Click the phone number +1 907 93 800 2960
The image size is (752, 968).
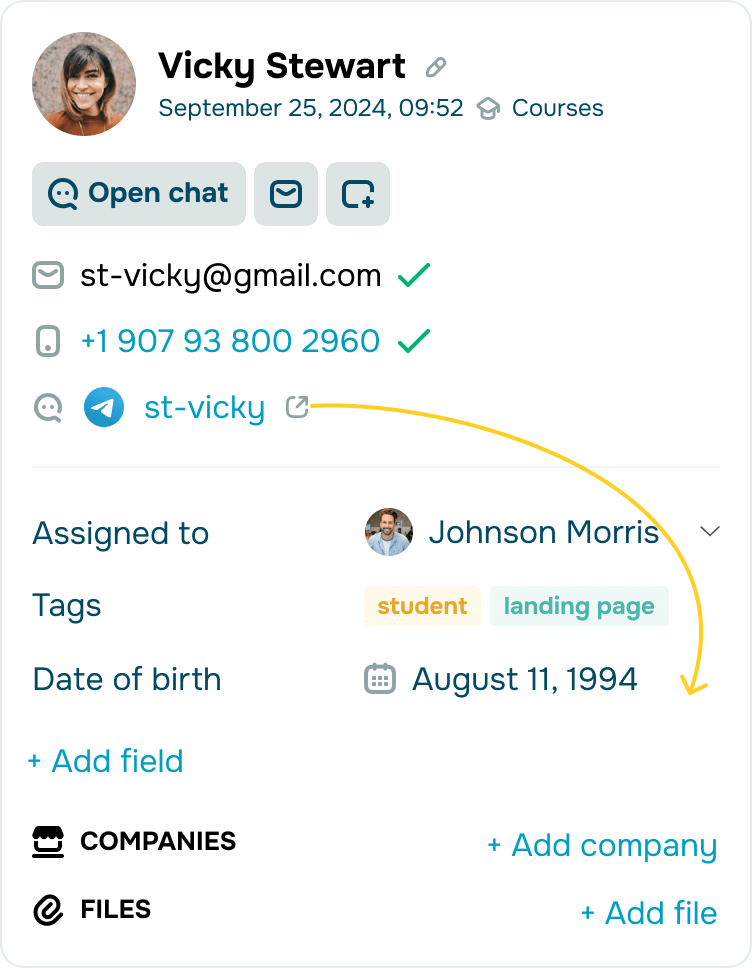(230, 341)
